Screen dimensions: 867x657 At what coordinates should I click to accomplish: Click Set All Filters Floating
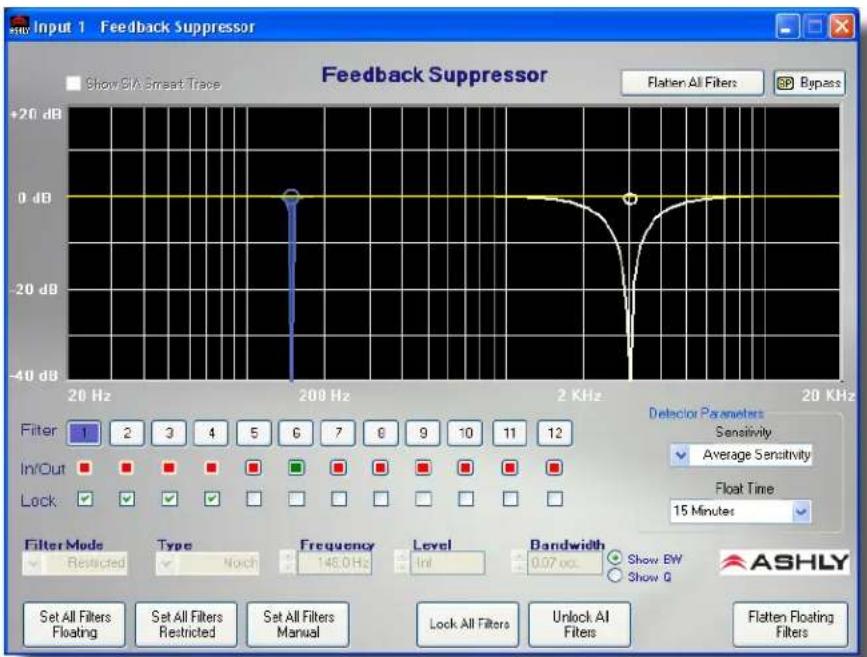(75, 624)
